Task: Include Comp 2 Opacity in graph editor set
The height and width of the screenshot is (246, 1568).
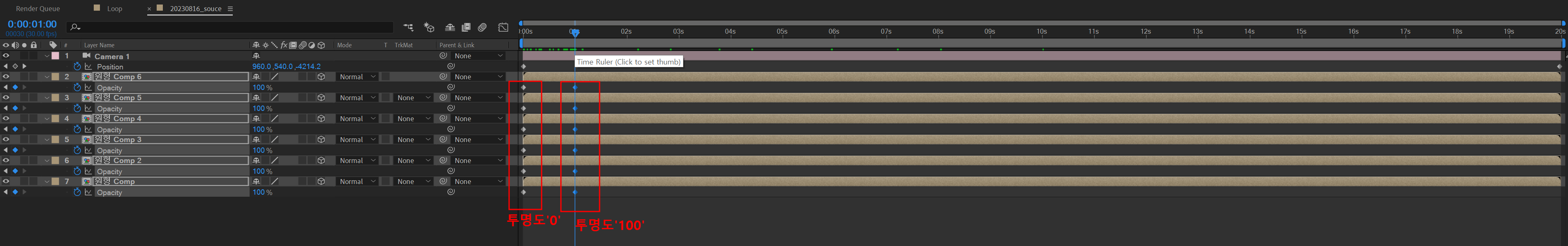Action: coord(88,171)
